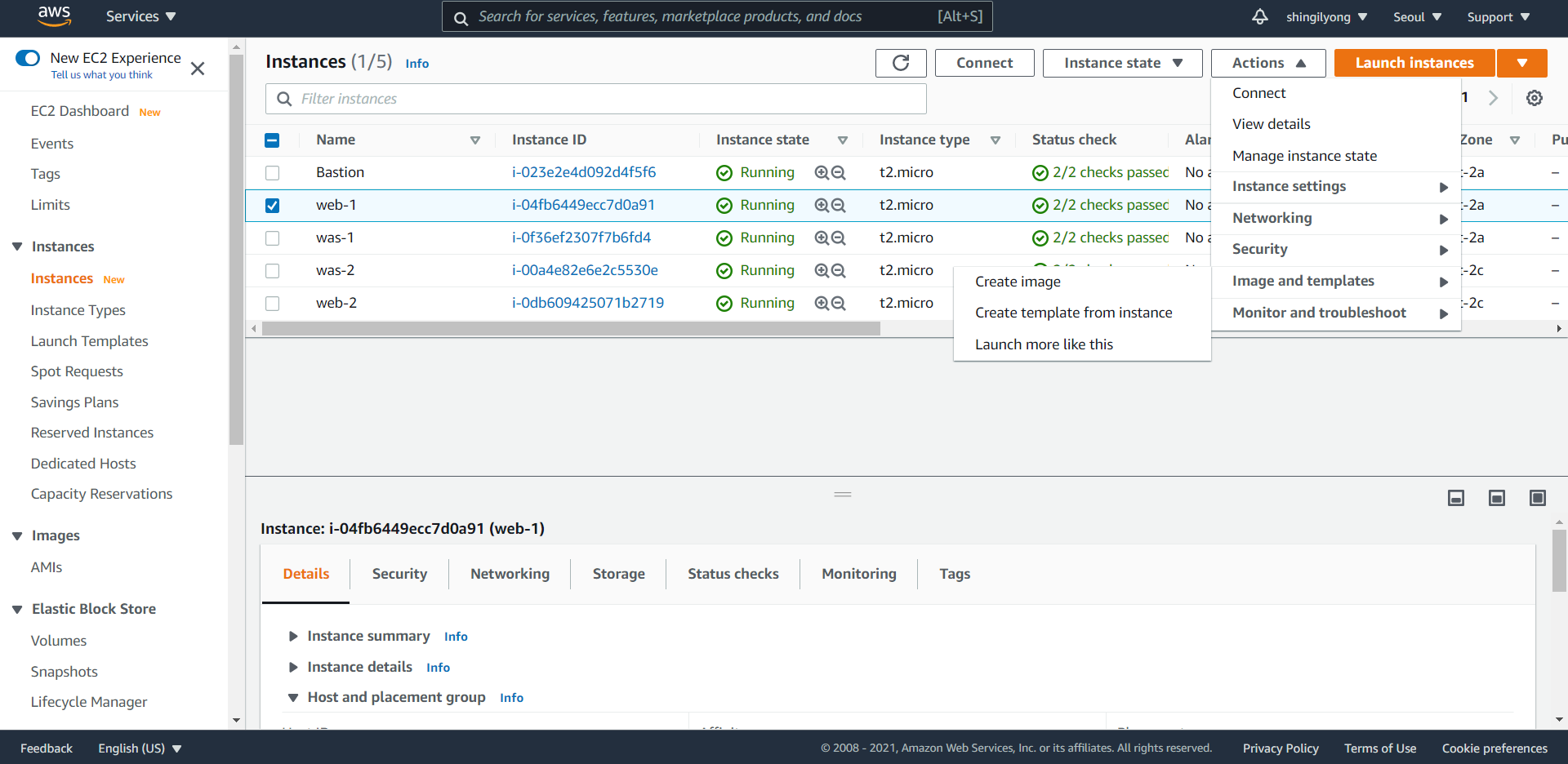The width and height of the screenshot is (1568, 764).
Task: Click zoom-in icon in was-1 row
Action: [822, 238]
